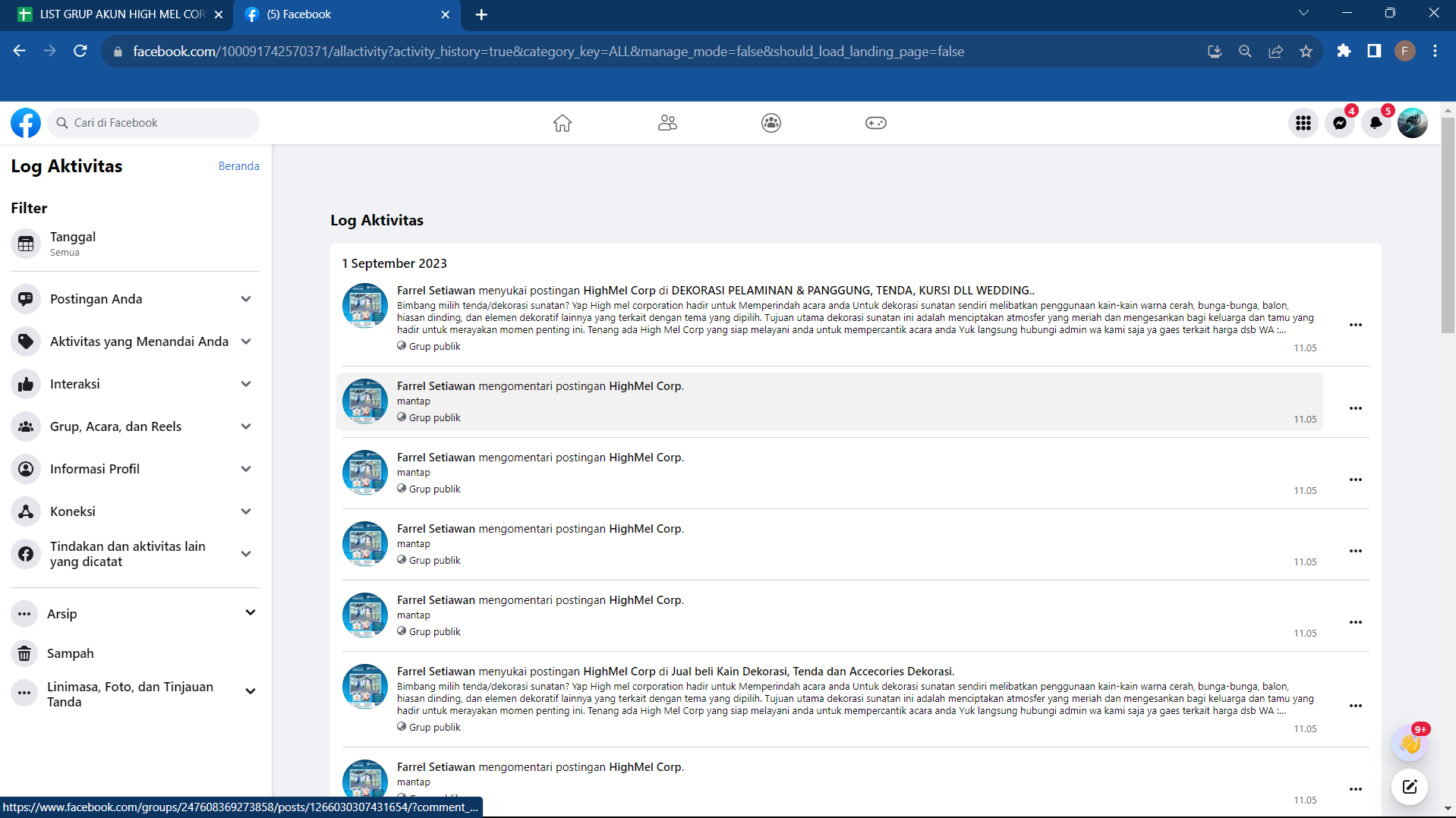
Task: Click the Cari di Facebook search field
Action: [x=153, y=123]
